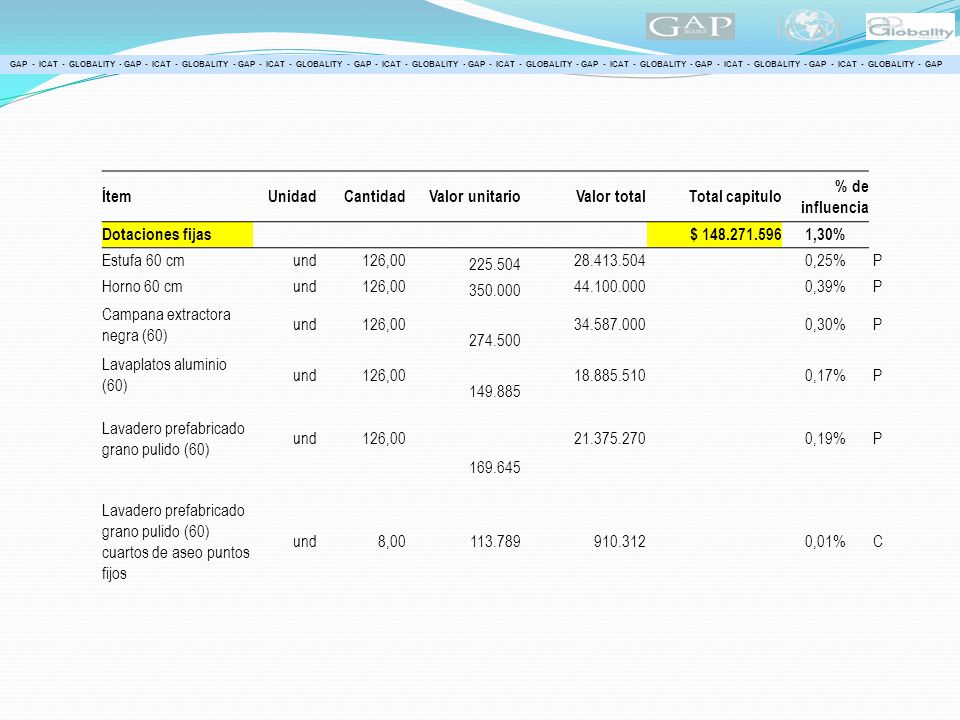Click the highlighted '$ 148.271.596' total
The width and height of the screenshot is (960, 720).
point(714,234)
